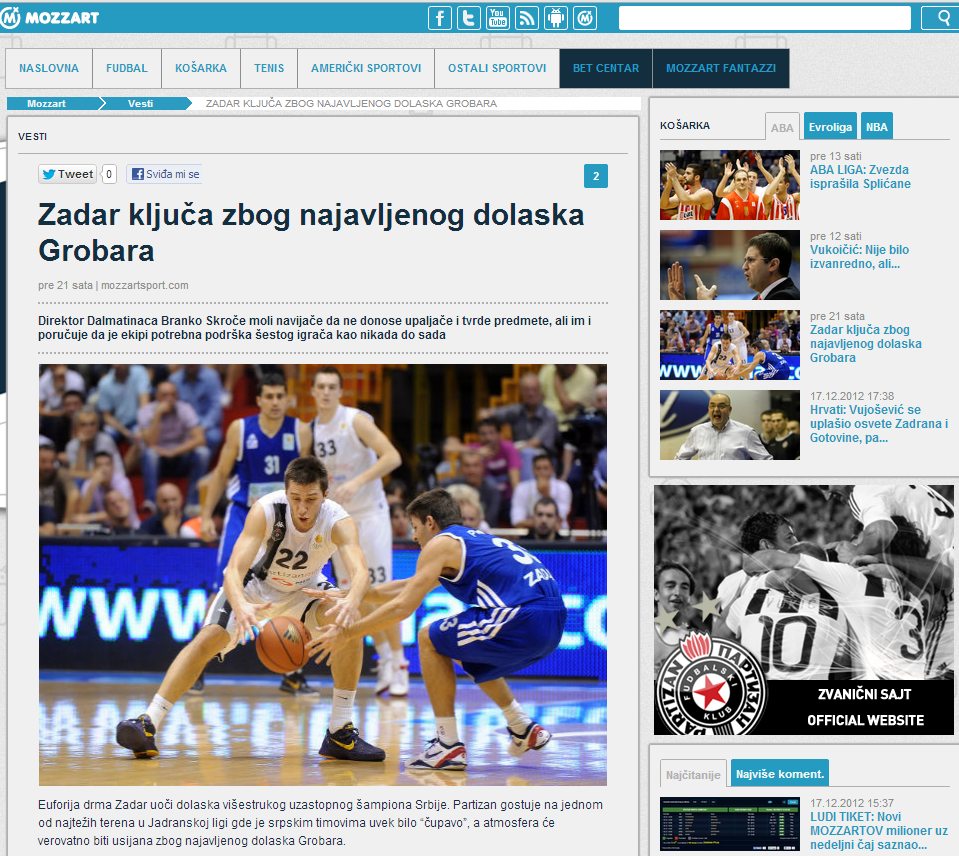Click the Twitter icon in header

click(x=469, y=18)
